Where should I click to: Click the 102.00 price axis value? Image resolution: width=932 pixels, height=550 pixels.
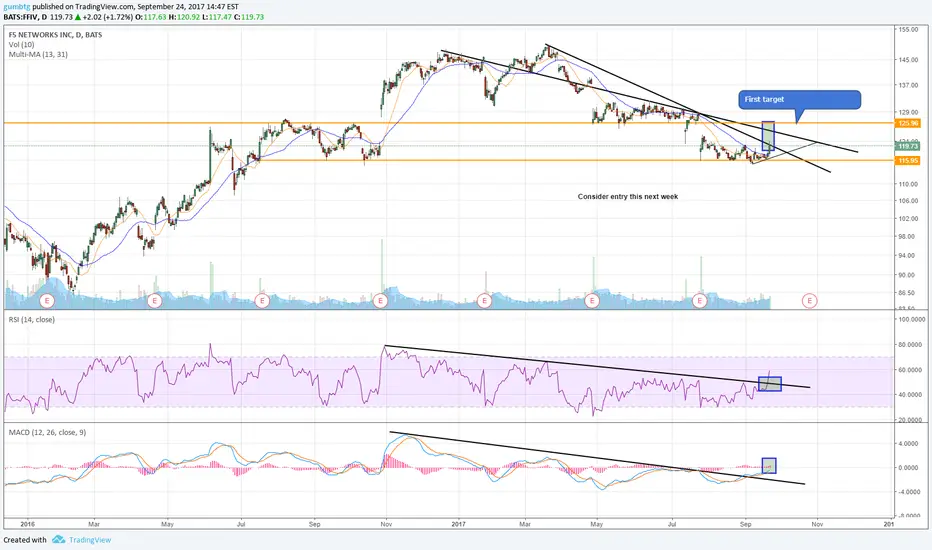tap(908, 218)
